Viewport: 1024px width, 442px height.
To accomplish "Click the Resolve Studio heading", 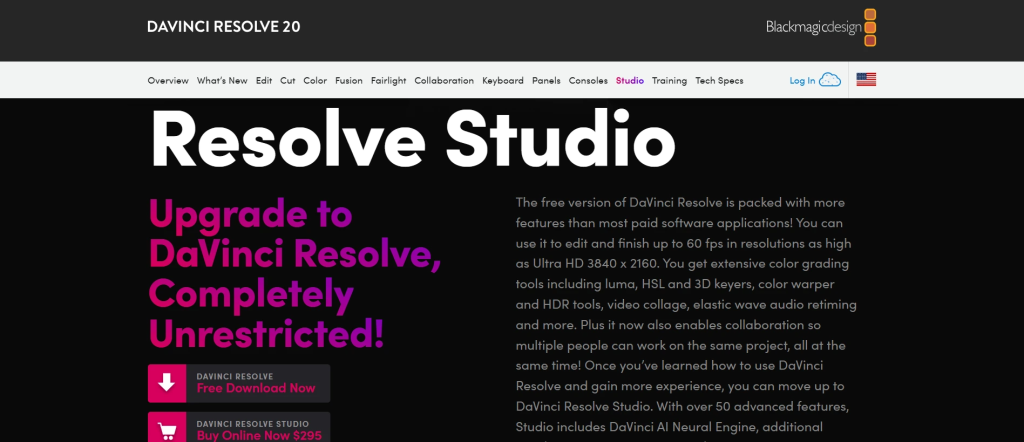I will [413, 138].
